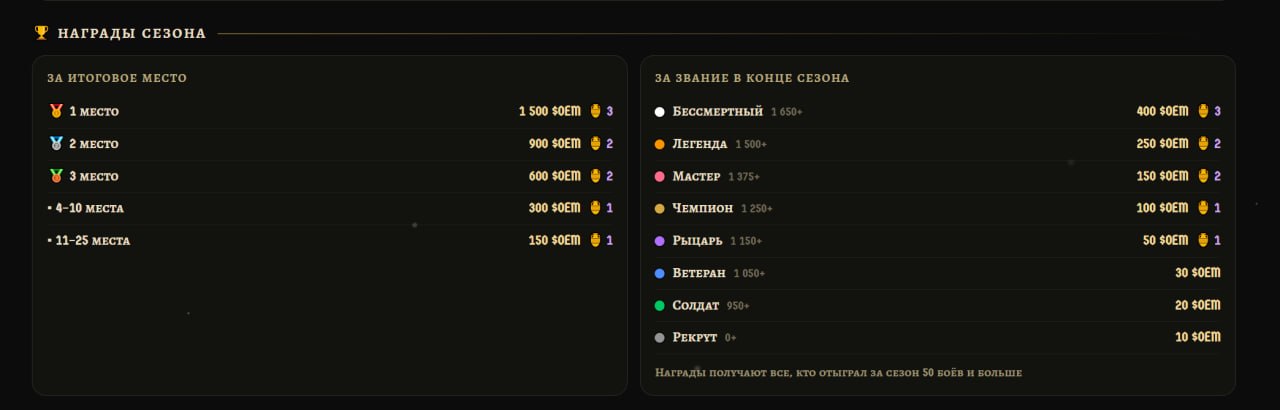Select the Ветеран rank label

pyautogui.click(x=699, y=273)
